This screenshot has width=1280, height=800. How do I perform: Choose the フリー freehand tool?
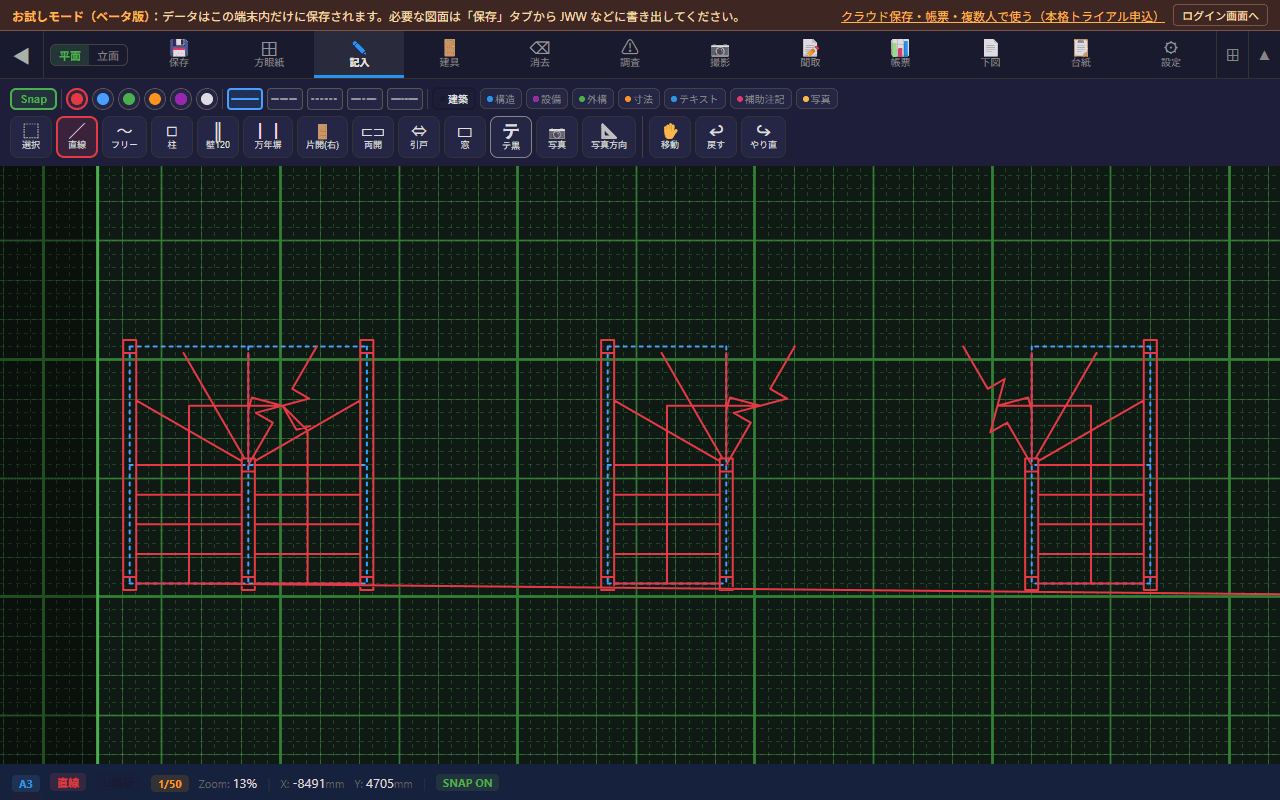124,137
